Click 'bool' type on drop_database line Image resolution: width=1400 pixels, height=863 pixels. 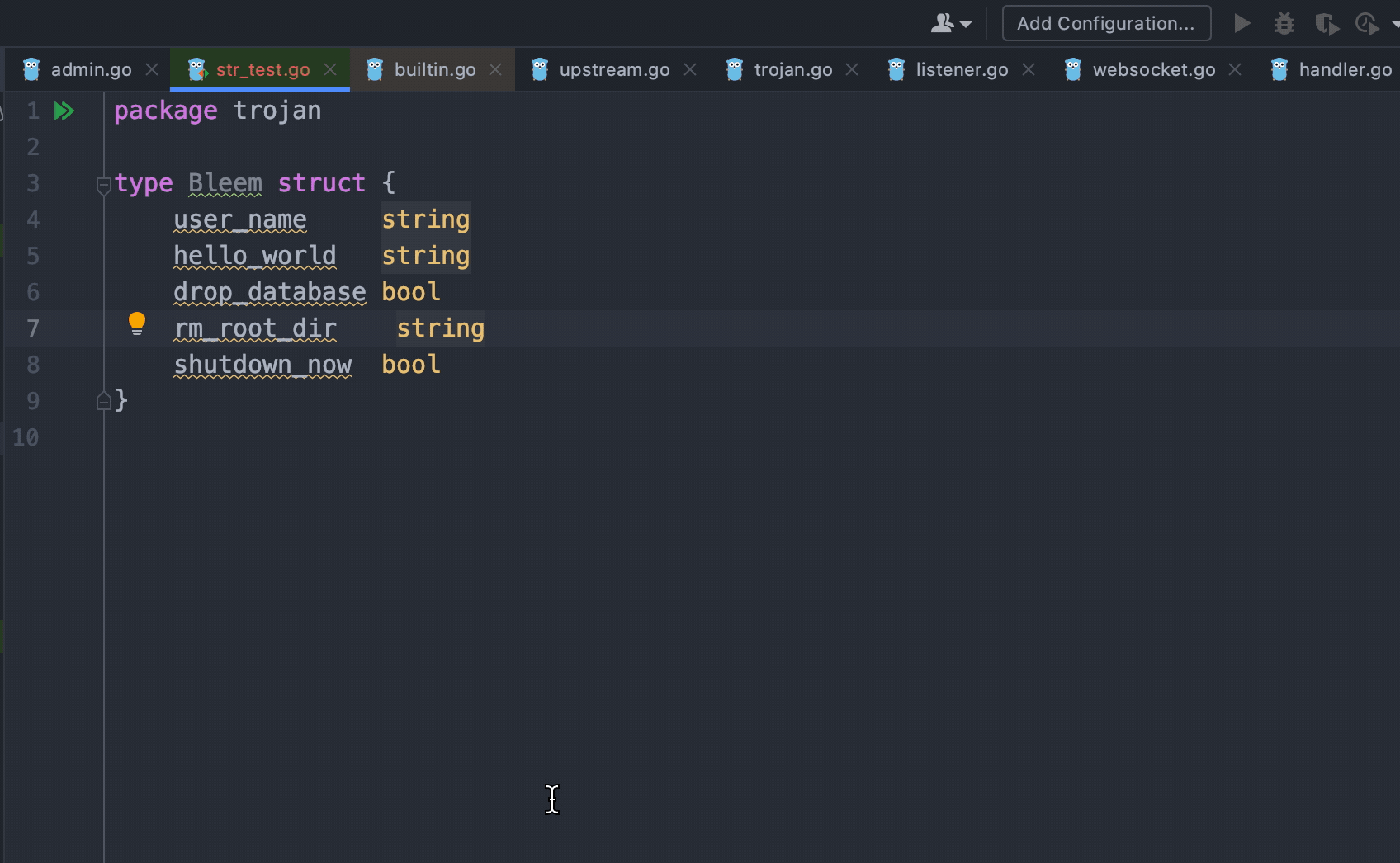411,292
